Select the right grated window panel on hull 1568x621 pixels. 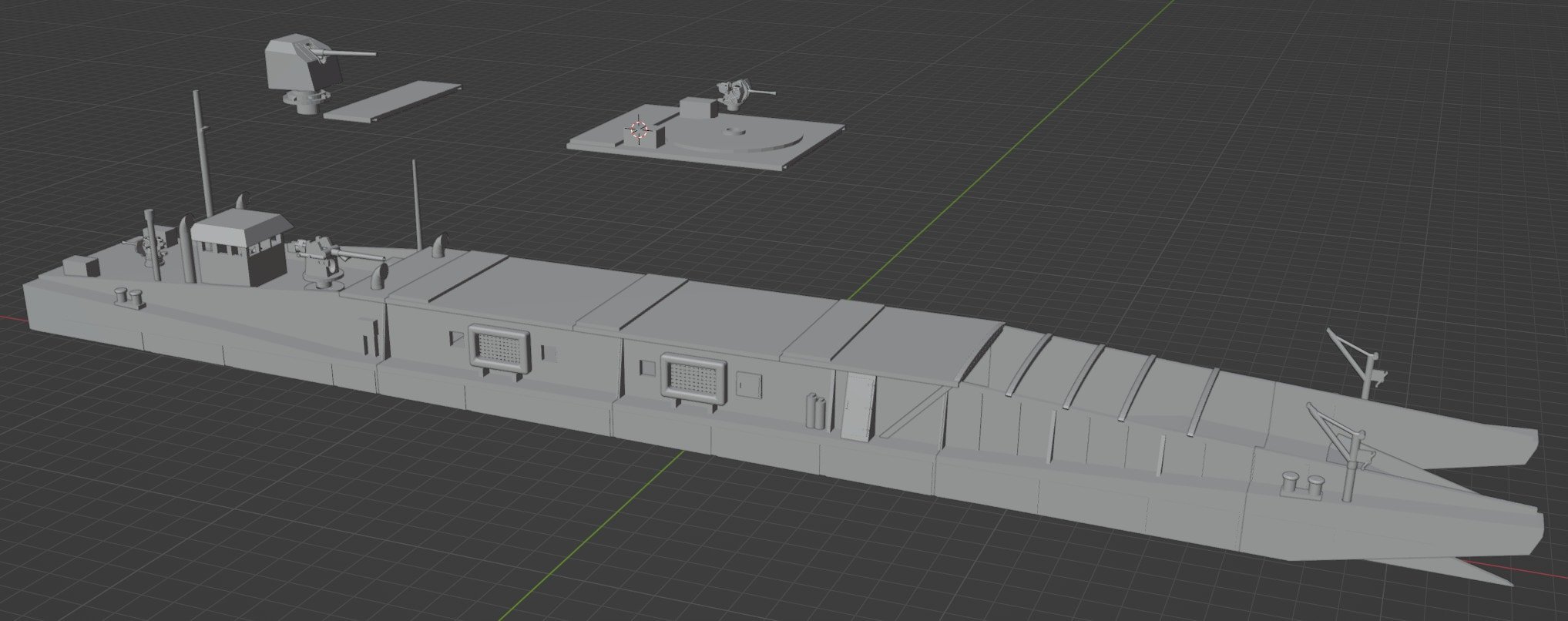click(x=694, y=379)
